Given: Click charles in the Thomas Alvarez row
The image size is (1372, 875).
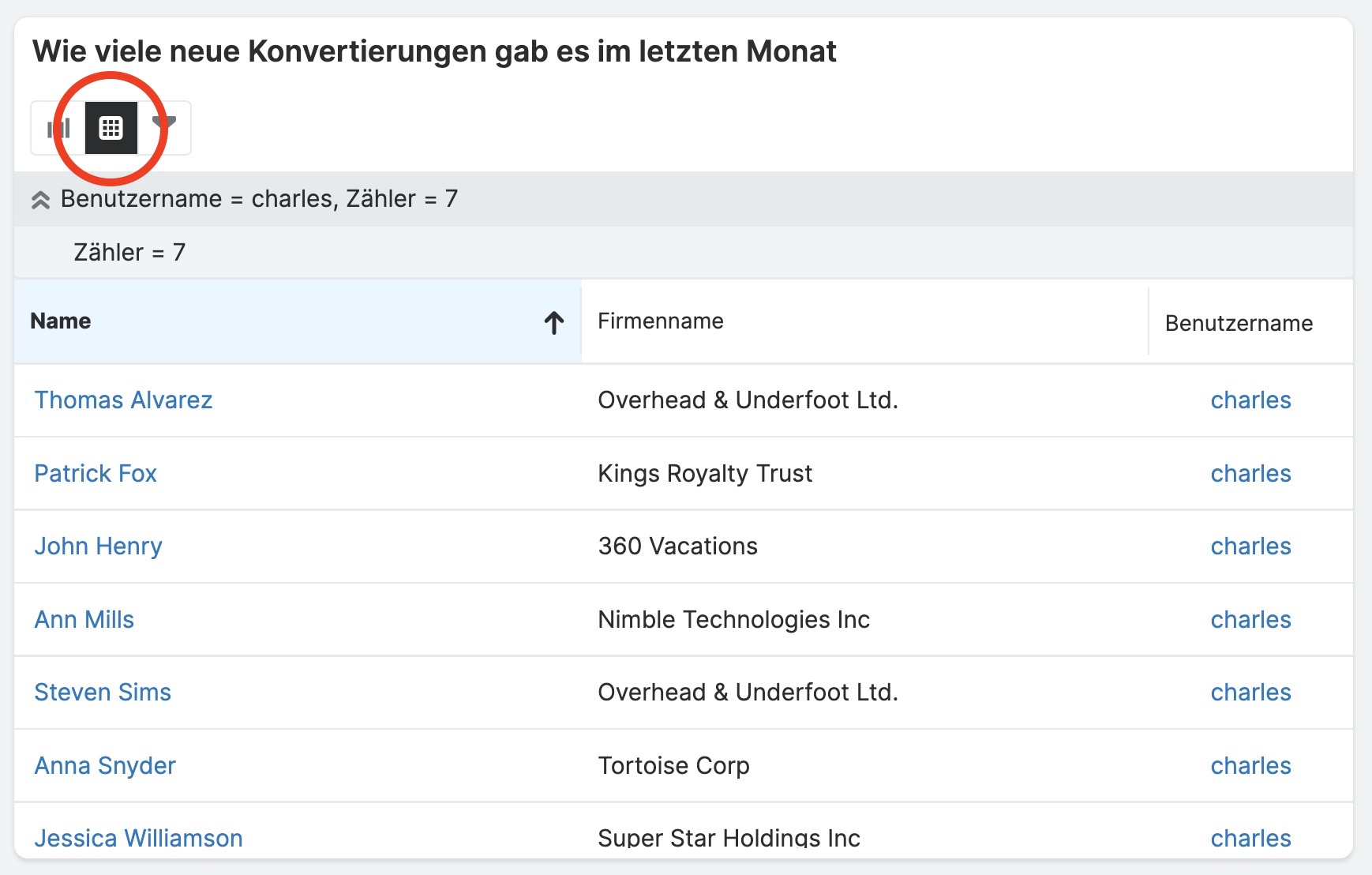Looking at the screenshot, I should pos(1250,400).
